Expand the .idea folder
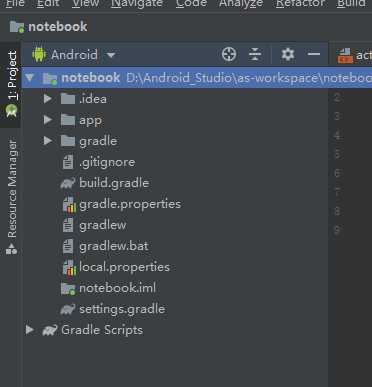The width and height of the screenshot is (372, 387). point(48,99)
